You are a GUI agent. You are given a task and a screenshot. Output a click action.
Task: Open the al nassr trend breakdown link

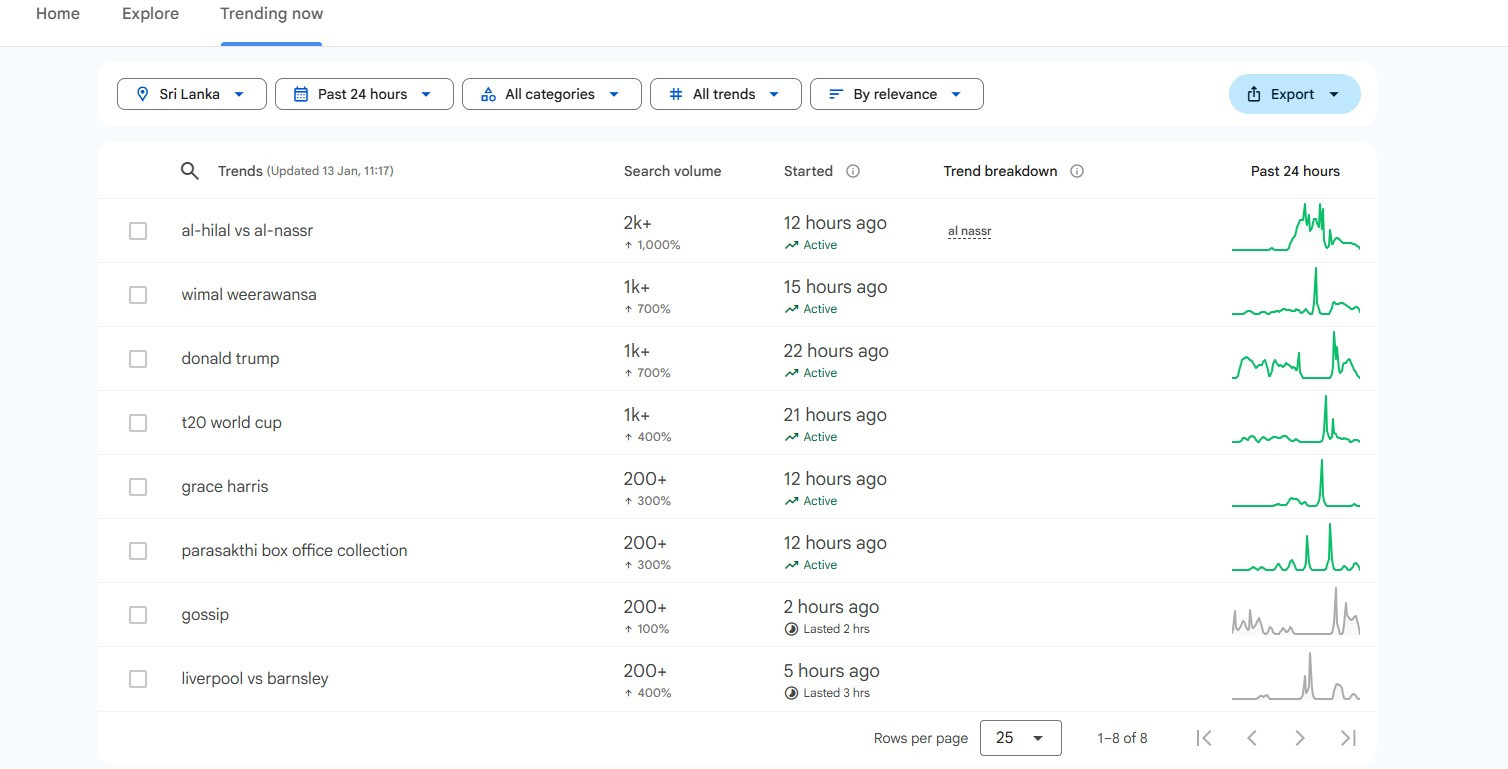pos(969,231)
